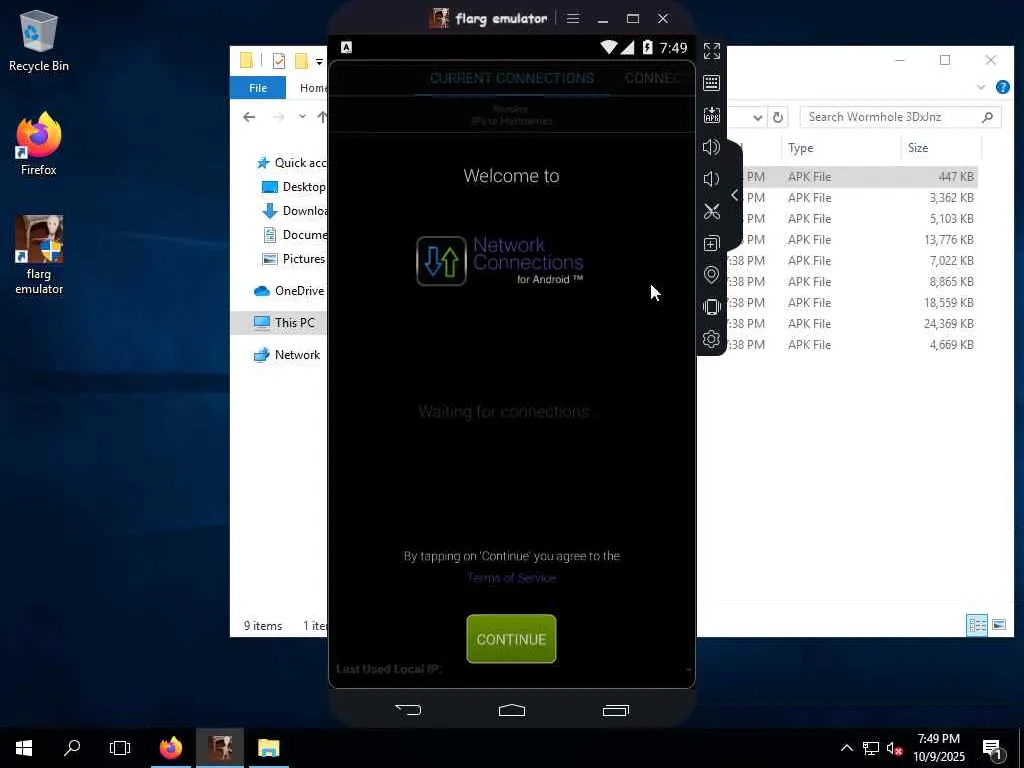This screenshot has width=1024, height=768.
Task: Click the volume down speaker icon
Action: pyautogui.click(x=711, y=179)
